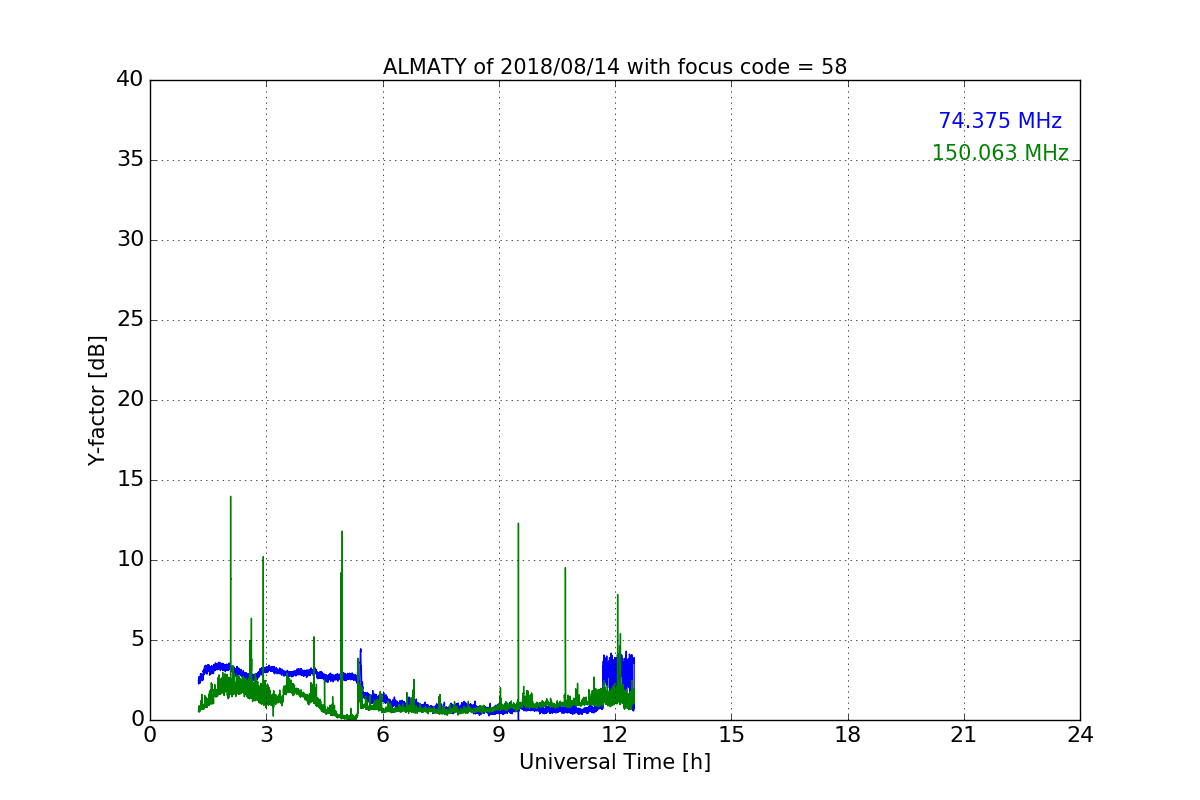Viewport: 1200px width, 800px height.
Task: Click the y-axis tick label 30
Action: pos(128,240)
